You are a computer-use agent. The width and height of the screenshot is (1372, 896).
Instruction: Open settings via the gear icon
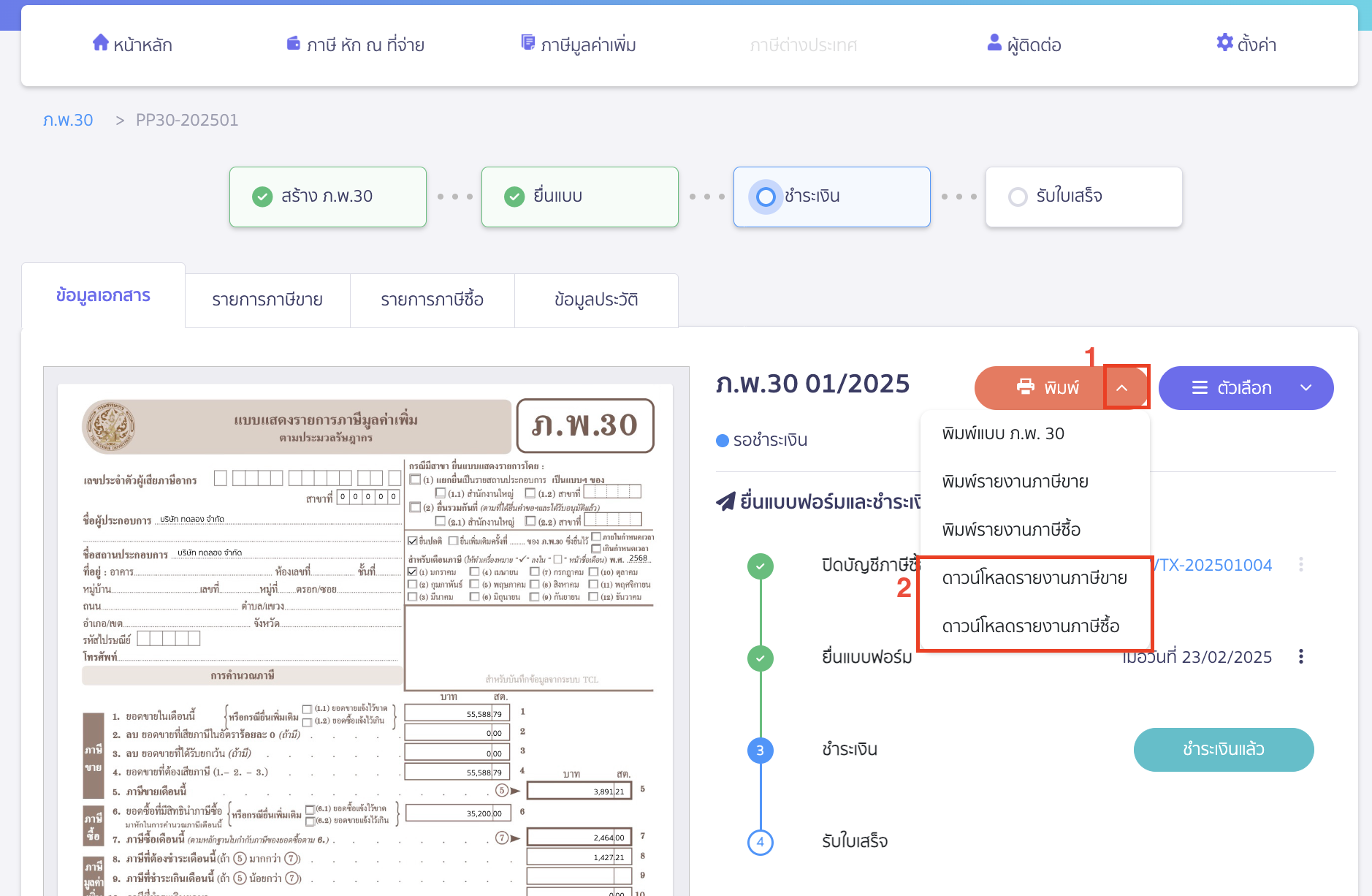coord(1224,43)
